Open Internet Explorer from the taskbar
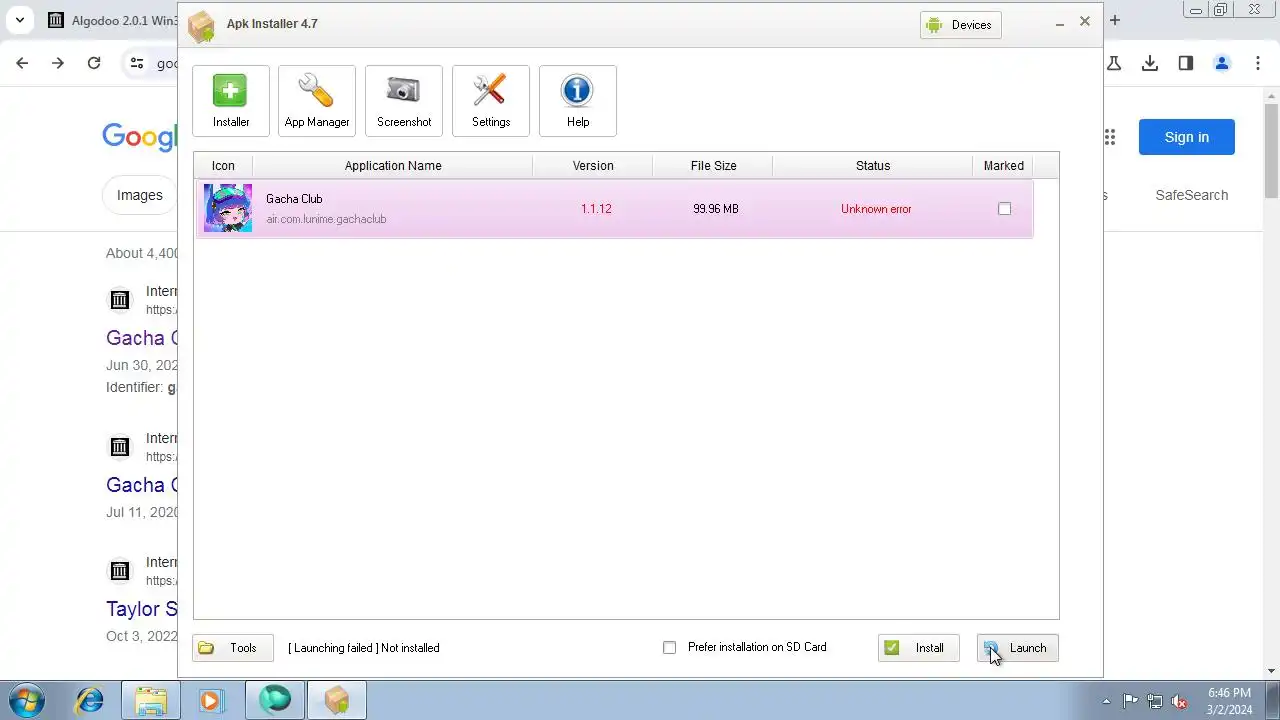This screenshot has height=720, width=1280. point(90,700)
